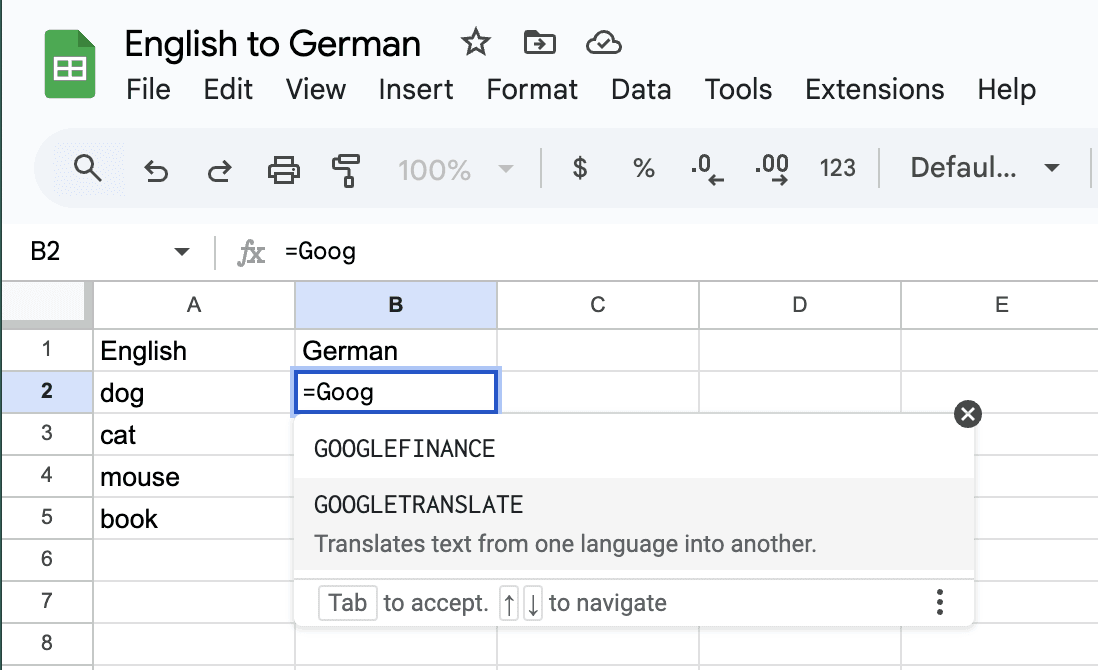Check the cloud save status icon

point(603,43)
